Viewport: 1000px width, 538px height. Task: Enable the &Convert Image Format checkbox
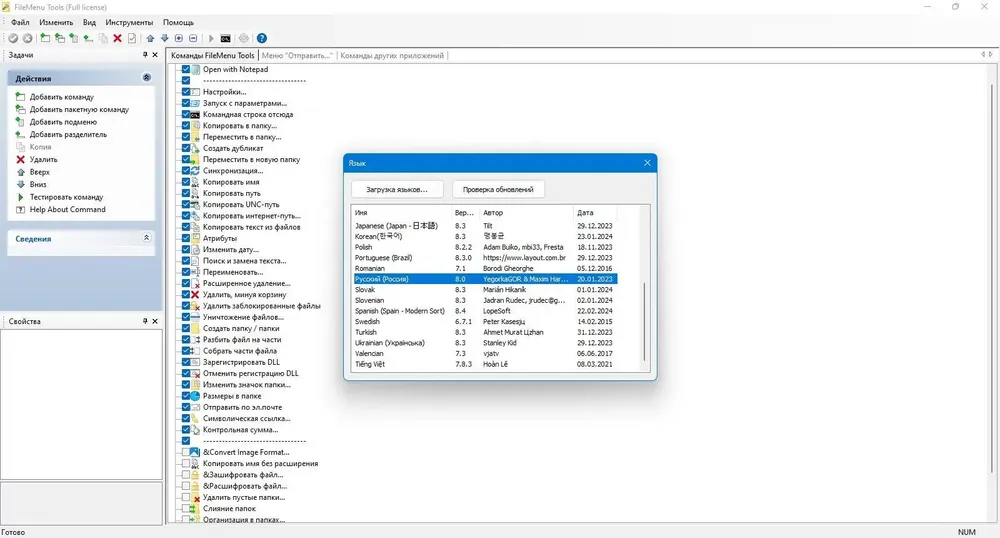(186, 452)
